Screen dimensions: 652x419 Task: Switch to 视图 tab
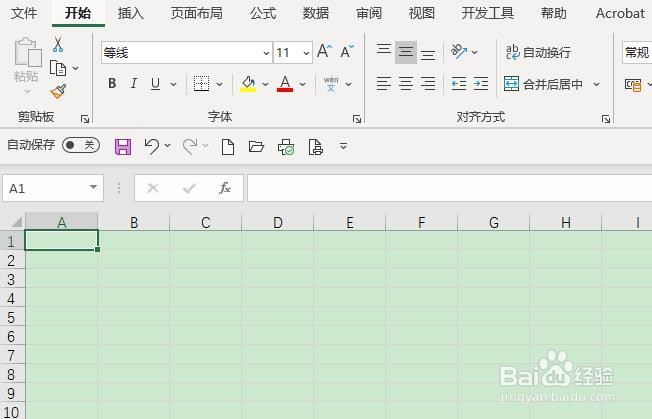pos(422,13)
